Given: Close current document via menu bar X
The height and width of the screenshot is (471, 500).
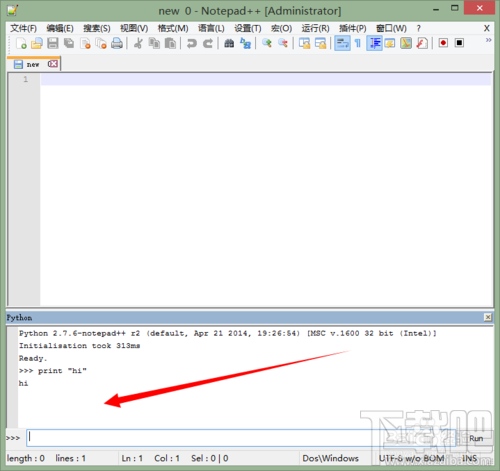Looking at the screenshot, I should [487, 28].
